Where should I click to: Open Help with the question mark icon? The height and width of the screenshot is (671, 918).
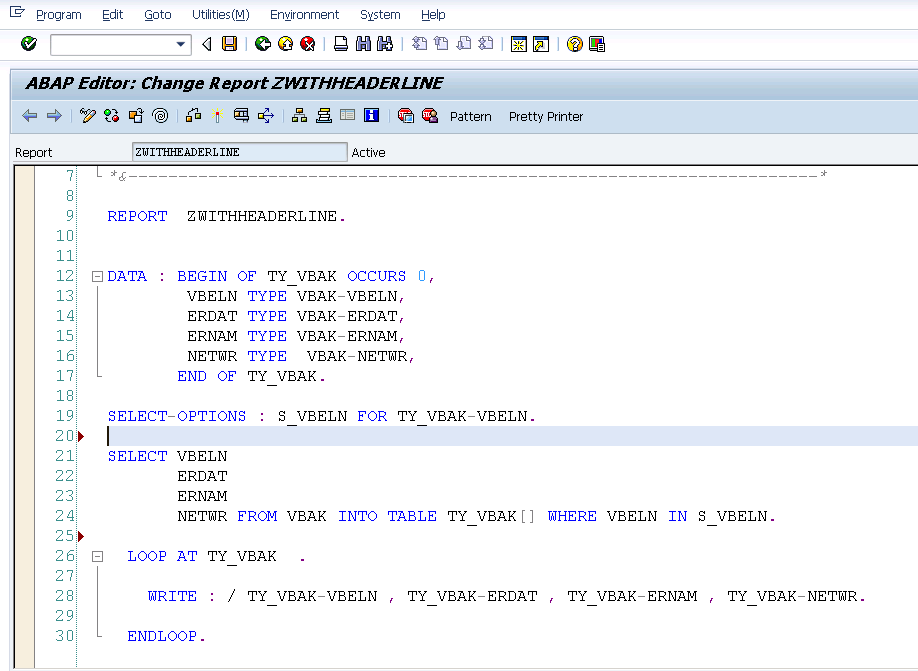point(574,44)
